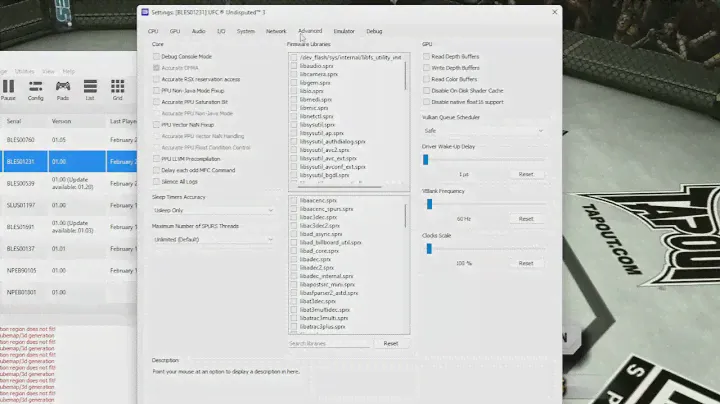720x404 pixels.
Task: Click the Clocks Scale slider handle
Action: pyautogui.click(x=427, y=248)
